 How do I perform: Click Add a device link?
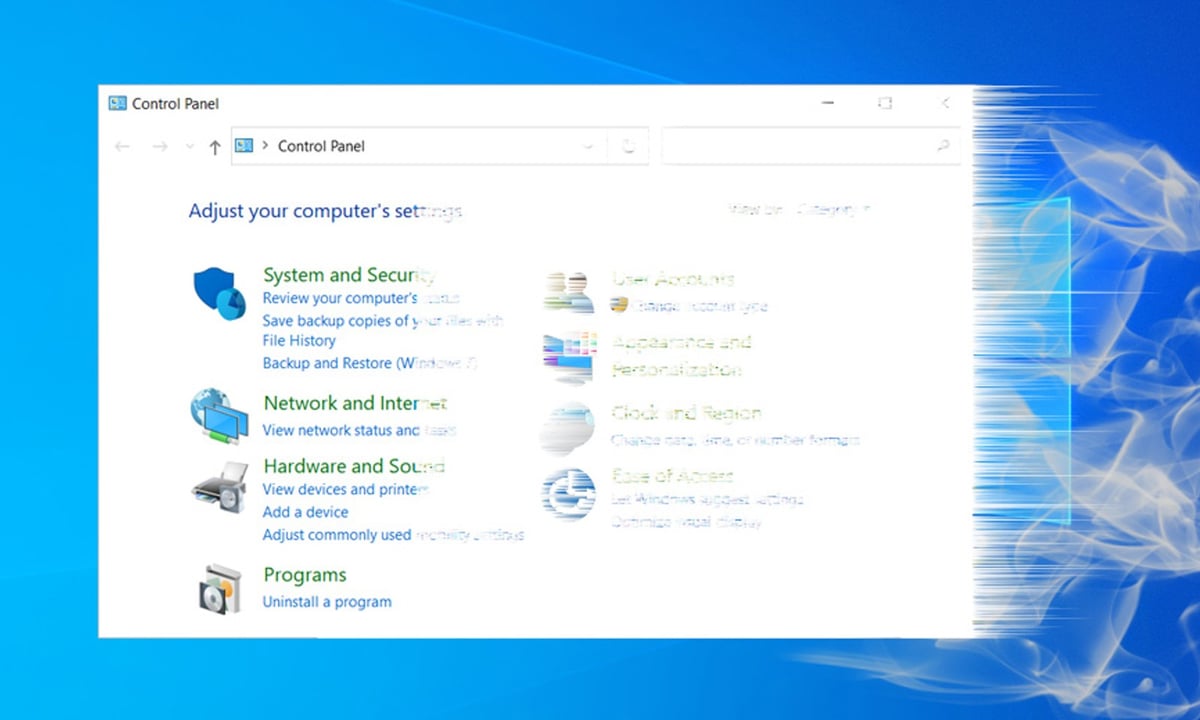tap(305, 512)
